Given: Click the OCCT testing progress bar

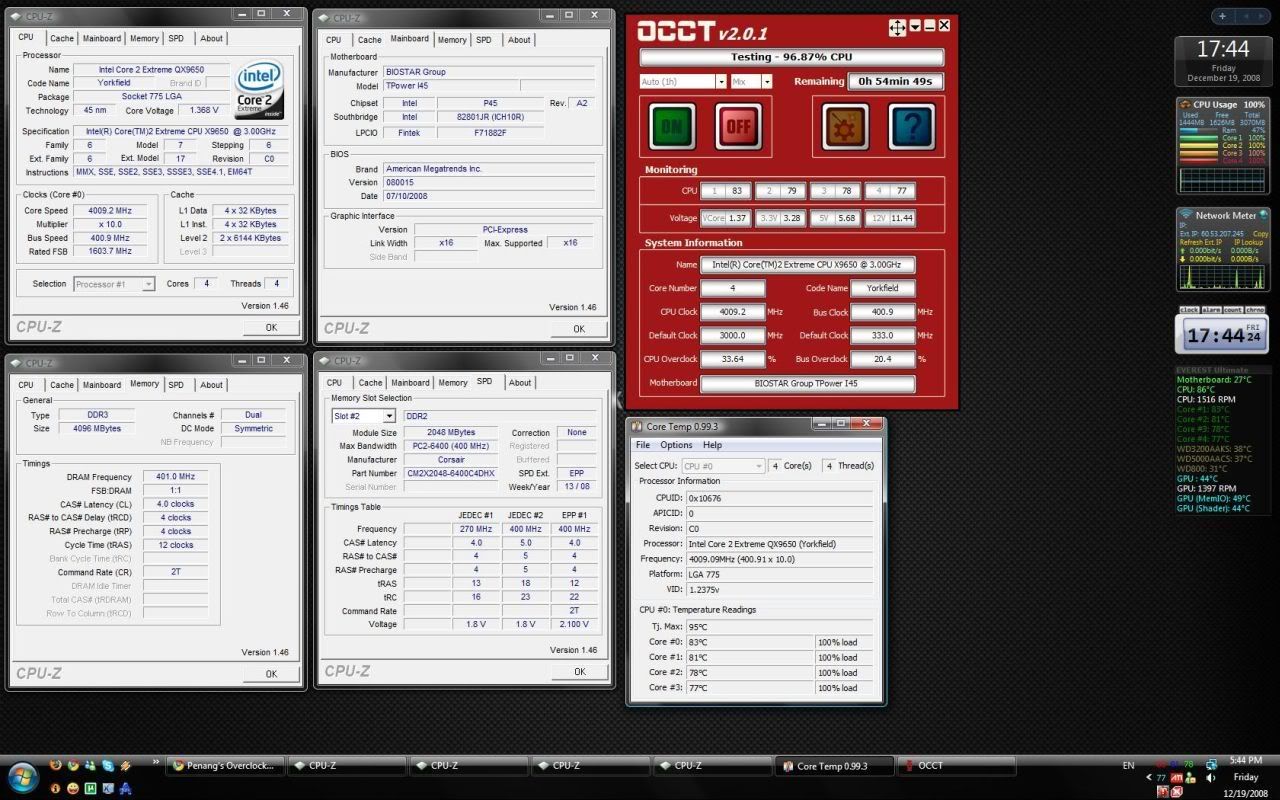Looking at the screenshot, I should click(791, 58).
